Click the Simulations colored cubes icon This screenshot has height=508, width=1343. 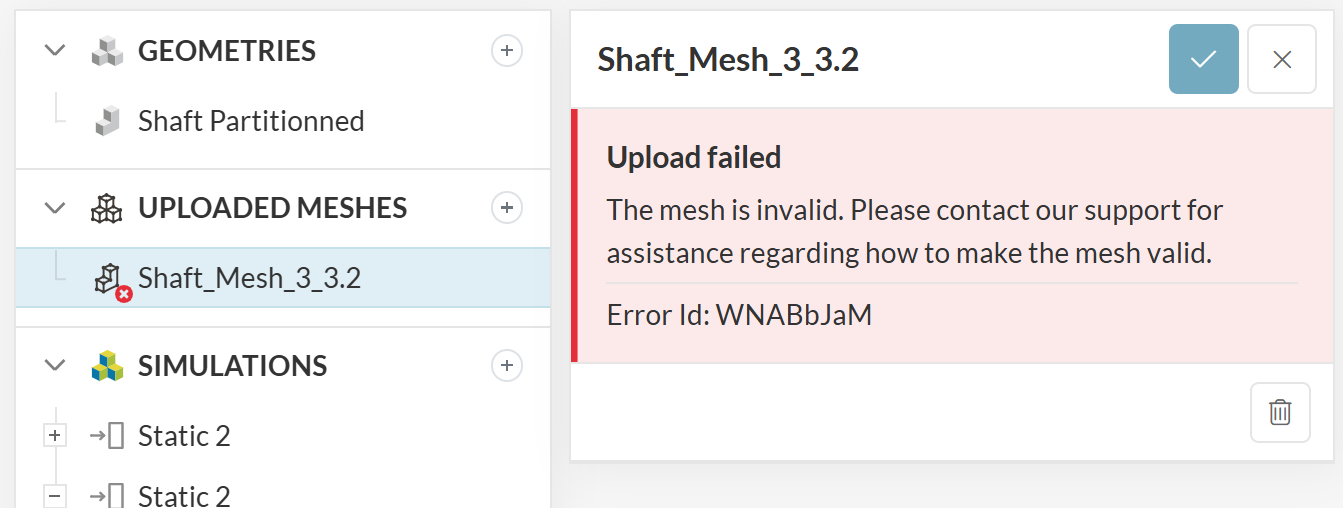107,366
